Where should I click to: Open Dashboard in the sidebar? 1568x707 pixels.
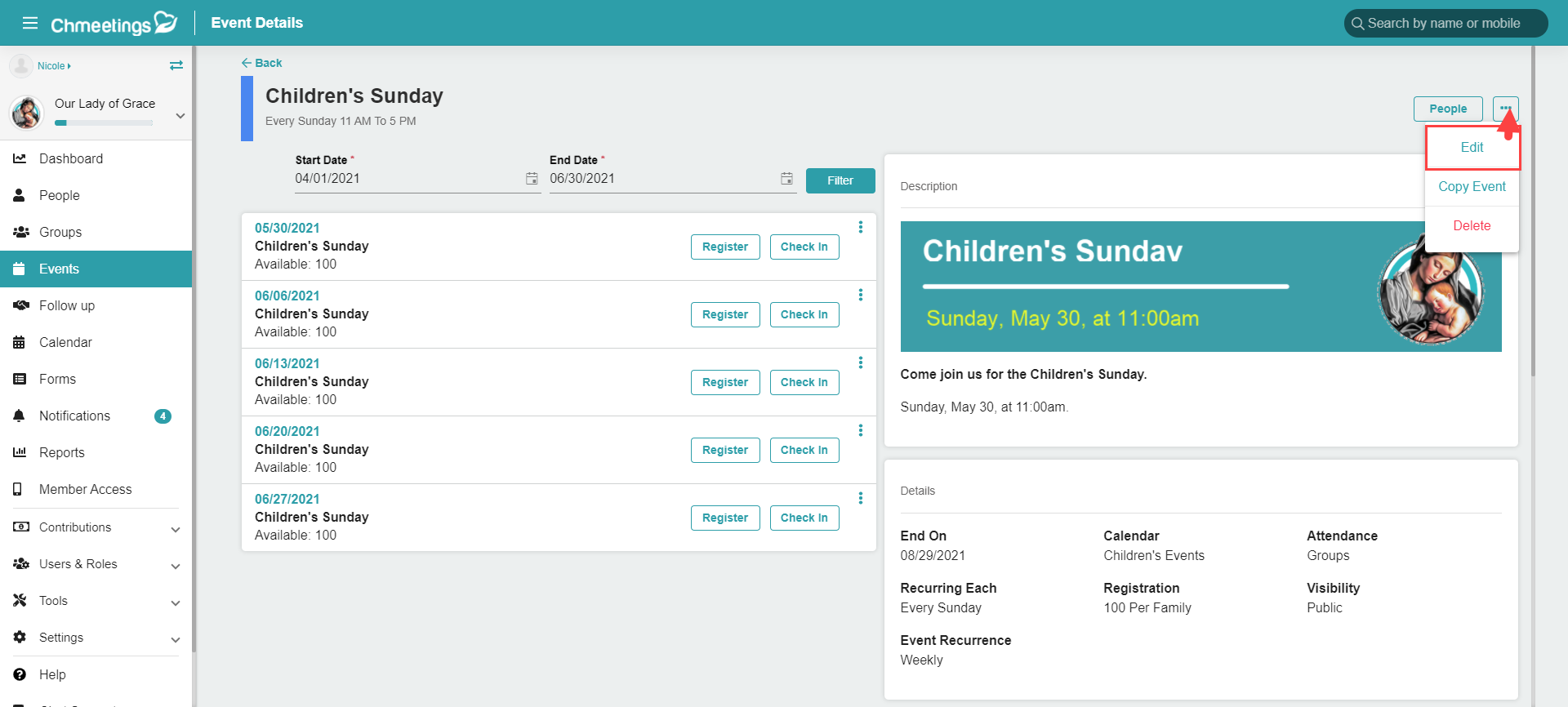click(x=96, y=158)
